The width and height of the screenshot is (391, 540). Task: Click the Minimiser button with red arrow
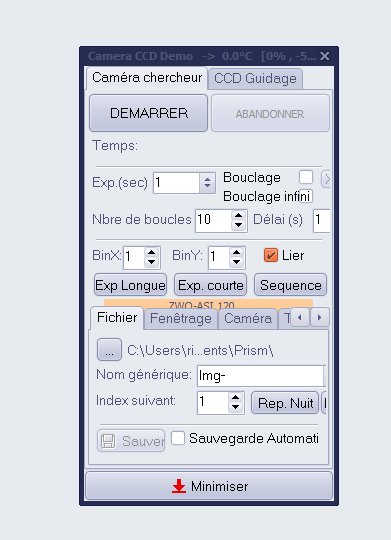(x=209, y=486)
